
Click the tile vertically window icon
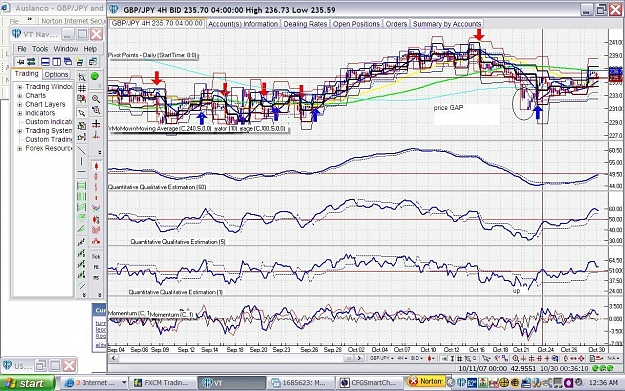57,62
